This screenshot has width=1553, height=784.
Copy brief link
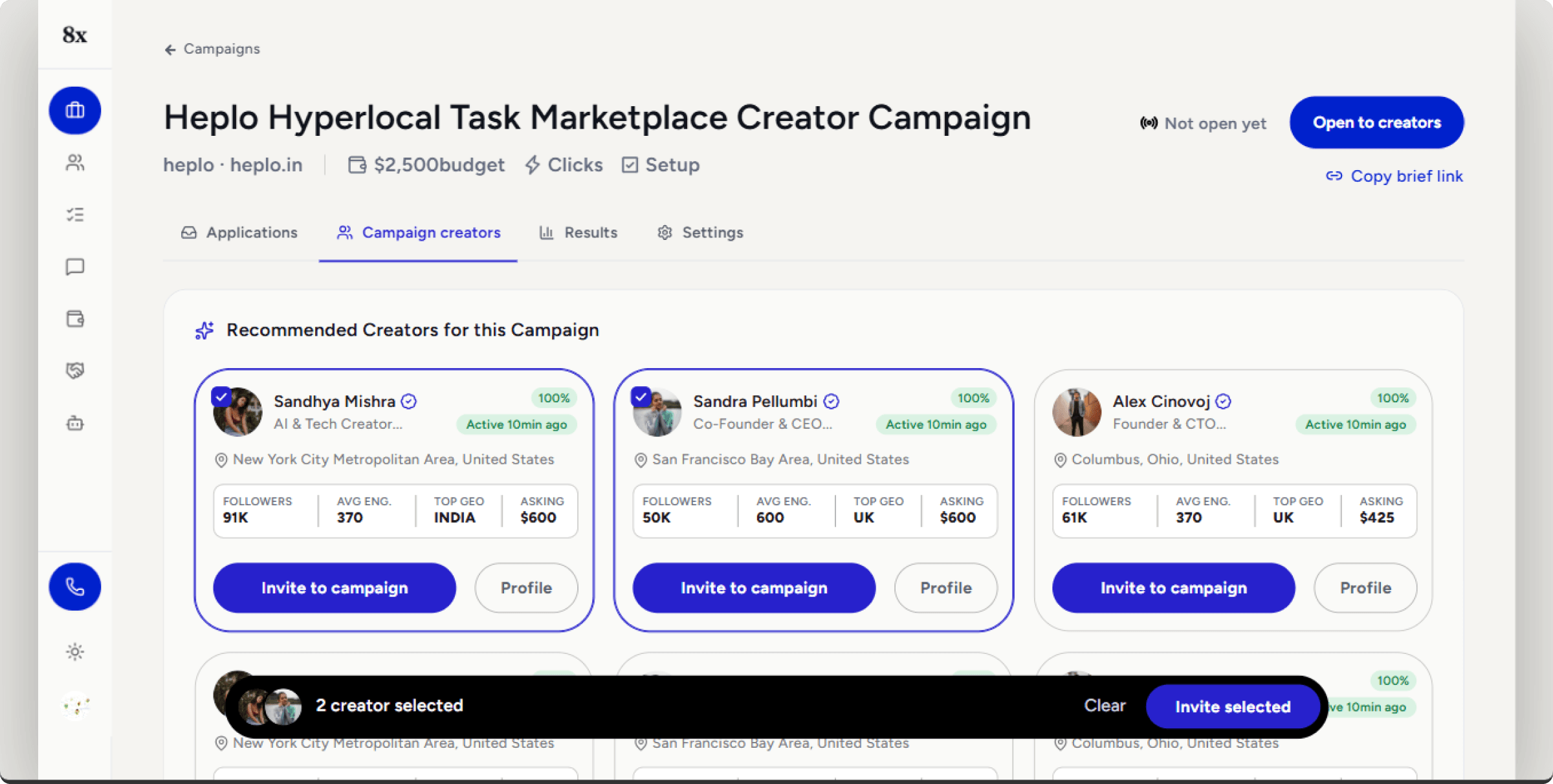tap(1394, 176)
